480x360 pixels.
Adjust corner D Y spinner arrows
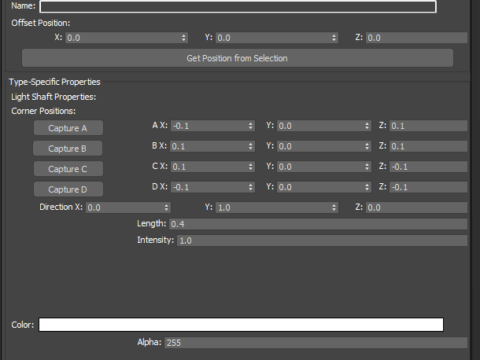(x=367, y=187)
